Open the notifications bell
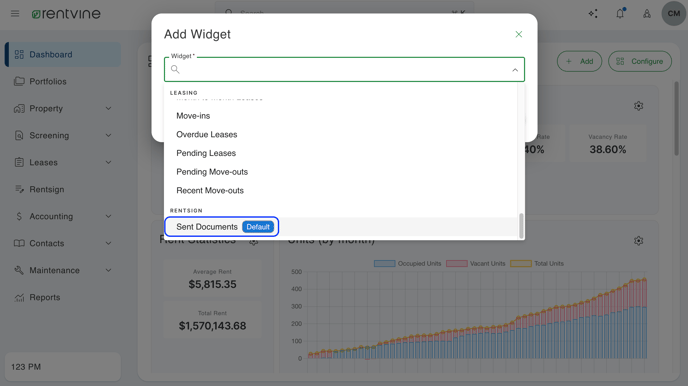Screen dimensions: 688x386 620,14
